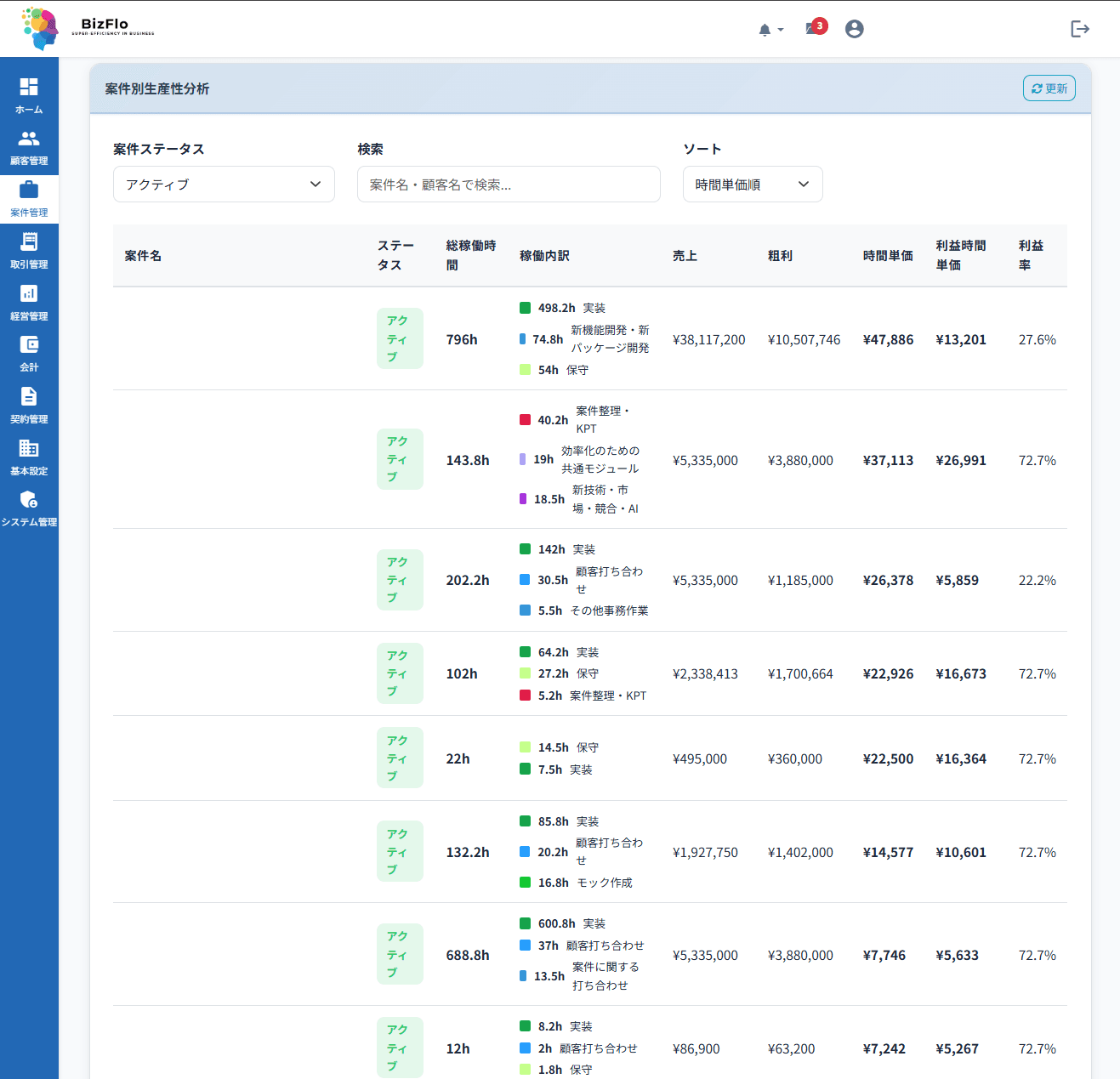Click the BizFlo logo
The height and width of the screenshot is (1079, 1120).
point(88,28)
